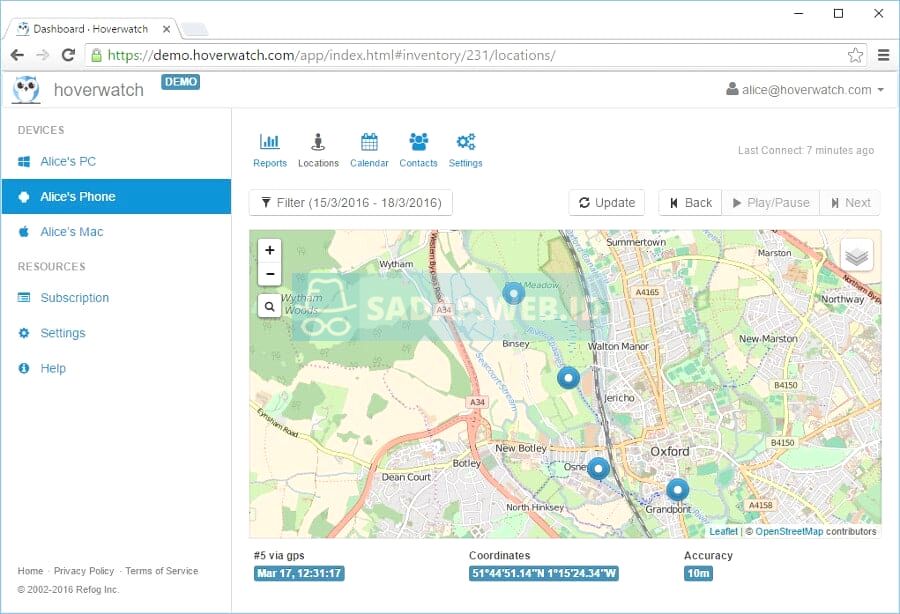Viewport: 900px width, 614px height.
Task: Click the DEMO badge
Action: 181,82
